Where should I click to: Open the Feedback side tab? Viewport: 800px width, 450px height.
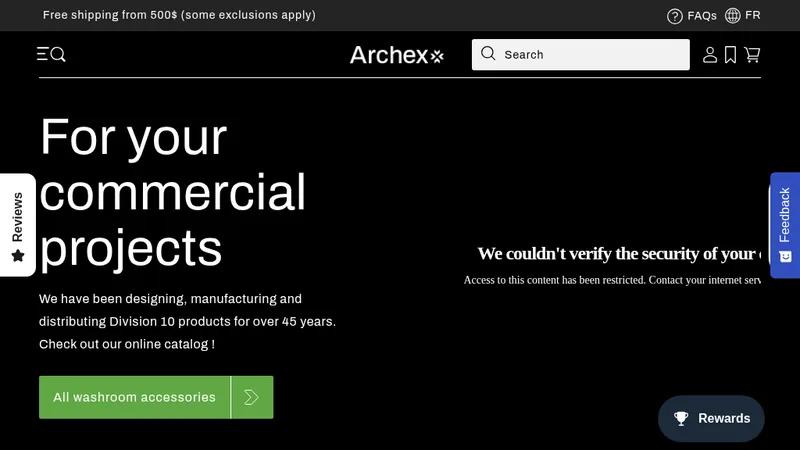tap(785, 225)
